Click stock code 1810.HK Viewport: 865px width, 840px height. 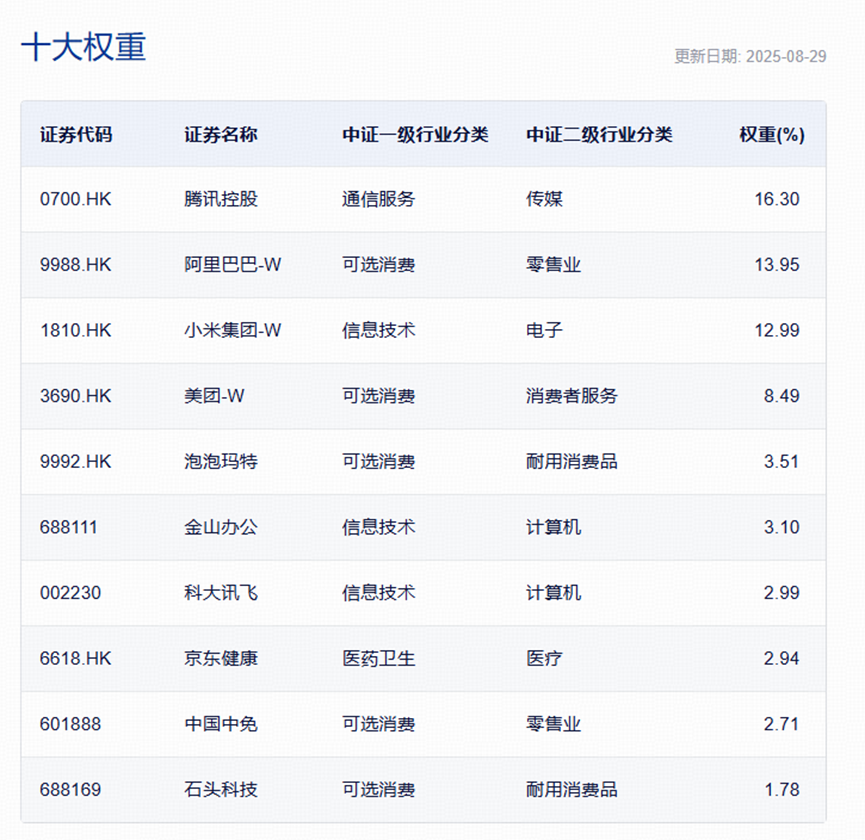tap(76, 330)
